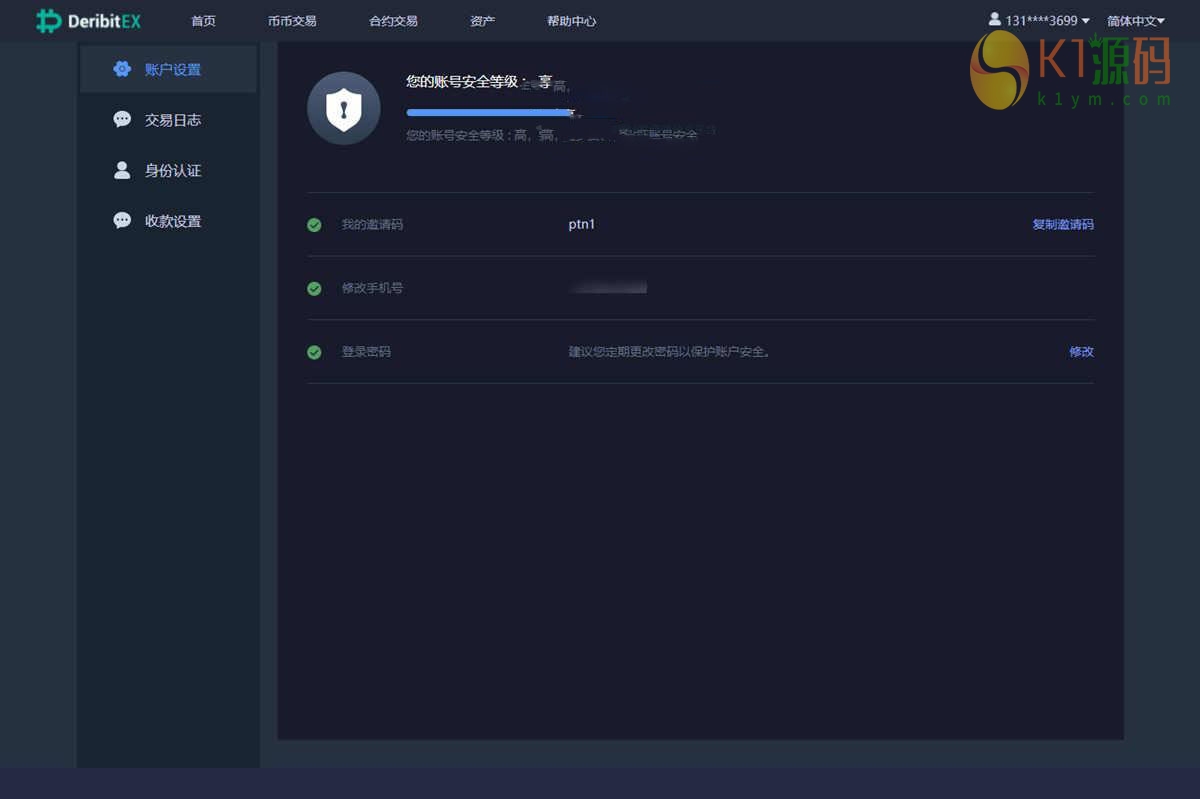Open the 首页 home page
The height and width of the screenshot is (799, 1200).
[x=203, y=21]
